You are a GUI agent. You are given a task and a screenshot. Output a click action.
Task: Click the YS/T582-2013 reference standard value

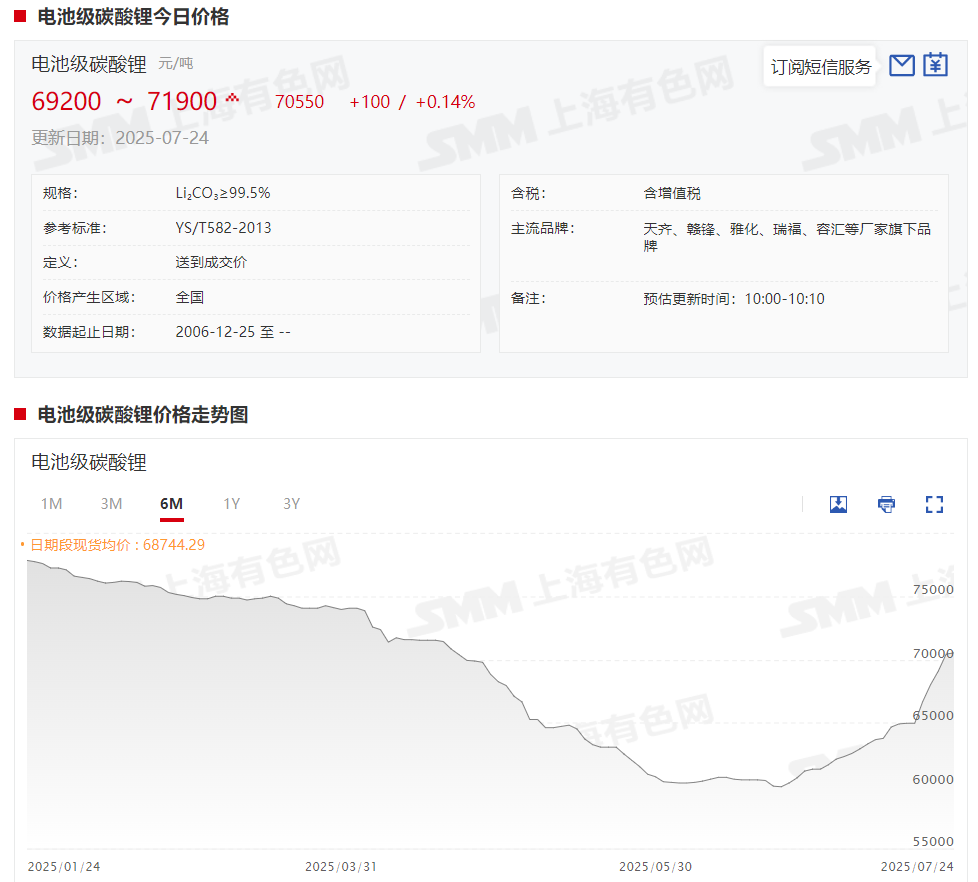point(223,228)
